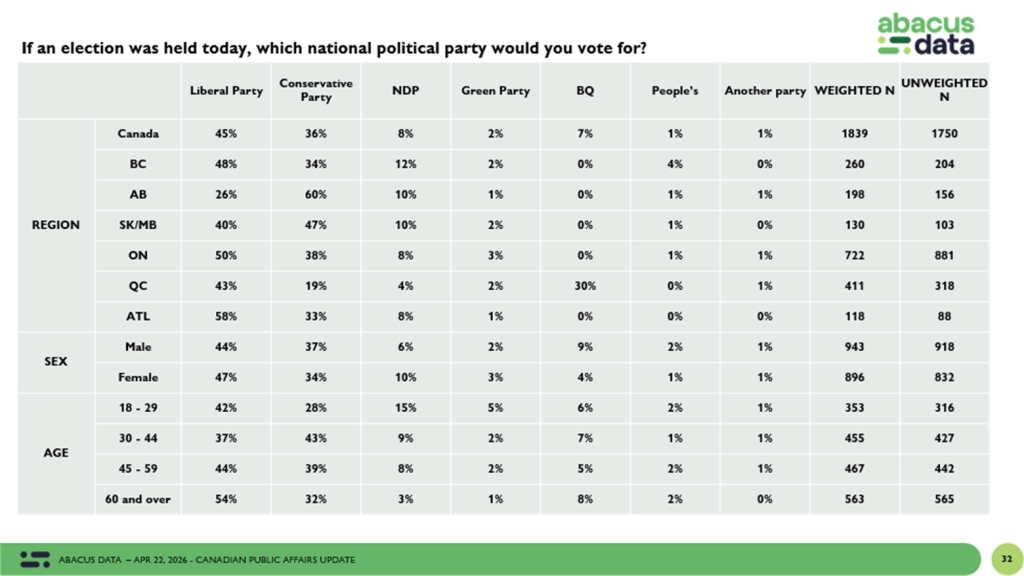The width and height of the screenshot is (1024, 576).
Task: Click the Abacus icon in footer bar
Action: point(35,559)
